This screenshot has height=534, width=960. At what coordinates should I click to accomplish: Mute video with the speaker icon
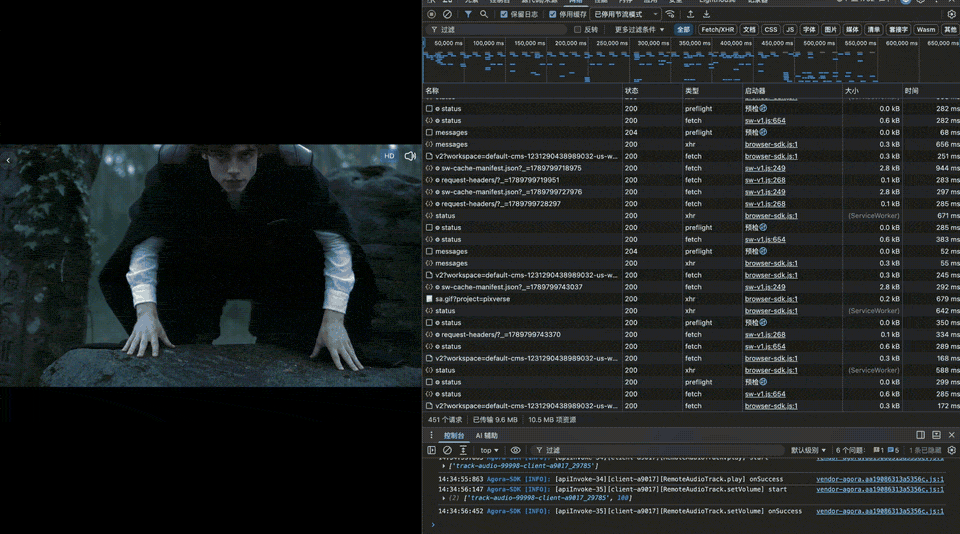[410, 156]
